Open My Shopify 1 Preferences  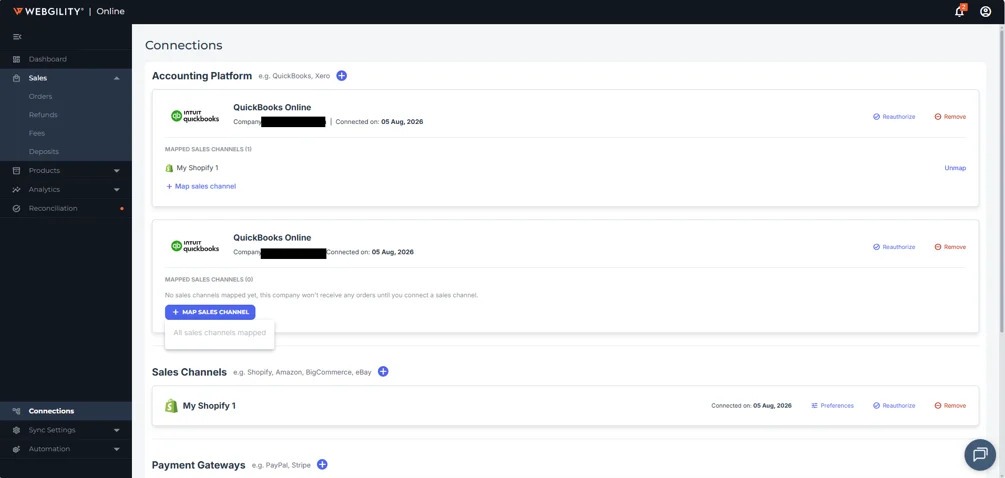[x=833, y=406]
